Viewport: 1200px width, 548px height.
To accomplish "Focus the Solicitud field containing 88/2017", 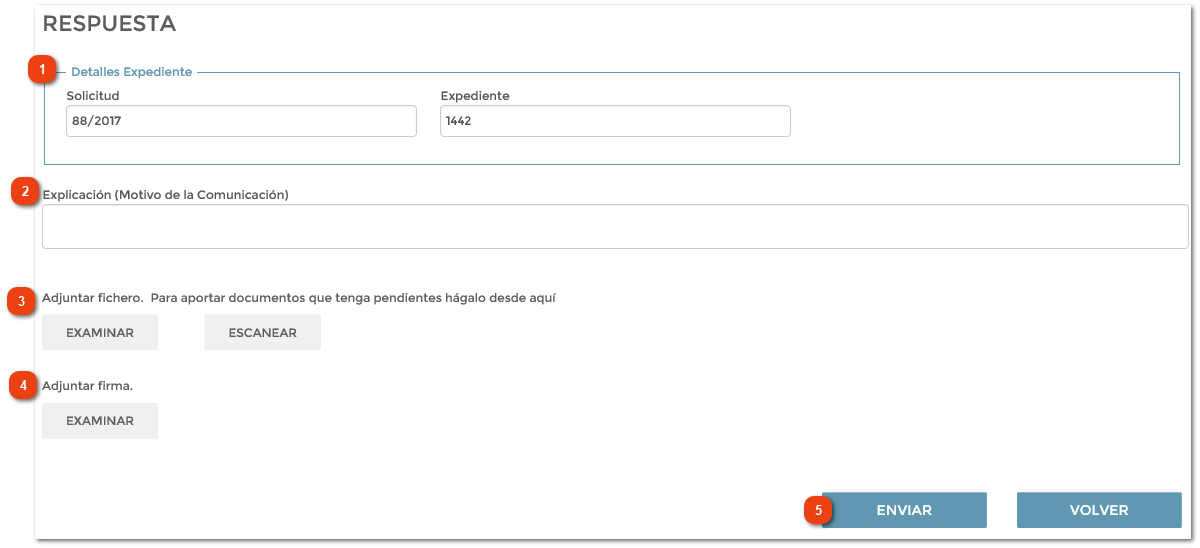I will [x=241, y=121].
